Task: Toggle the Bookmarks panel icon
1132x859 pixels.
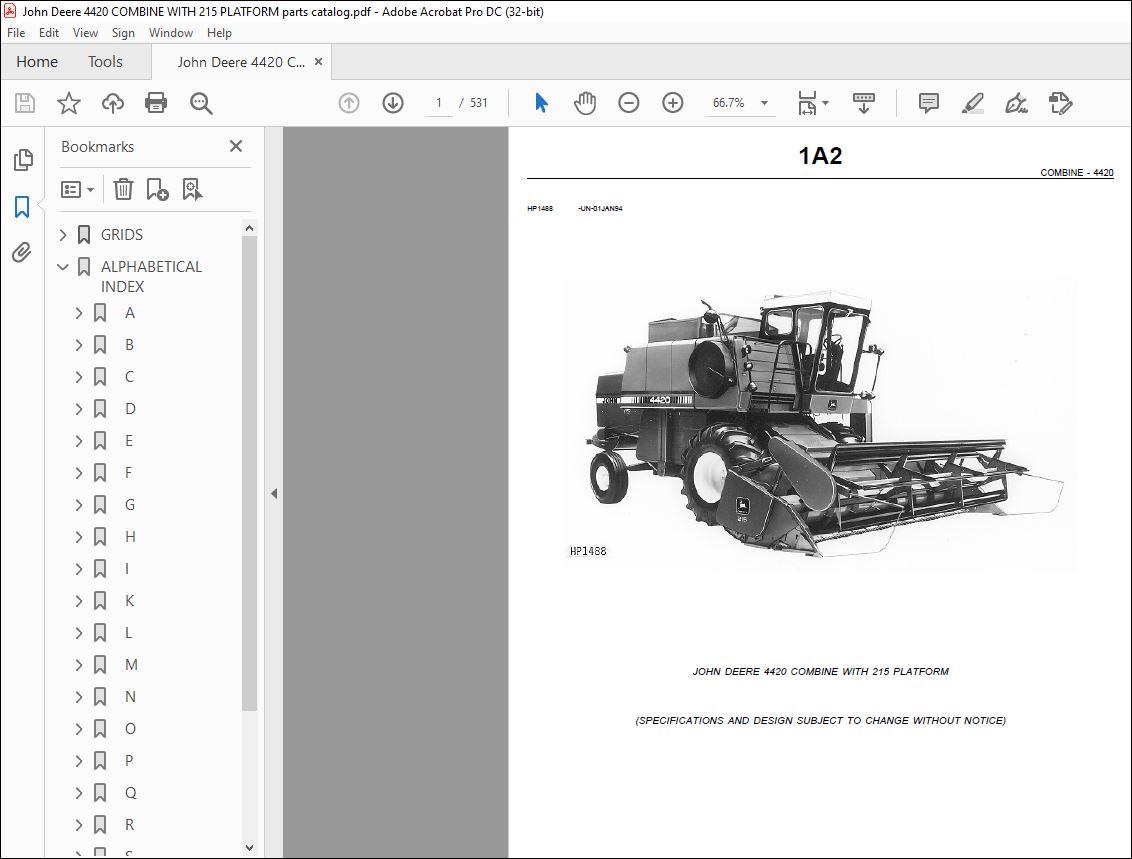Action: coord(22,207)
